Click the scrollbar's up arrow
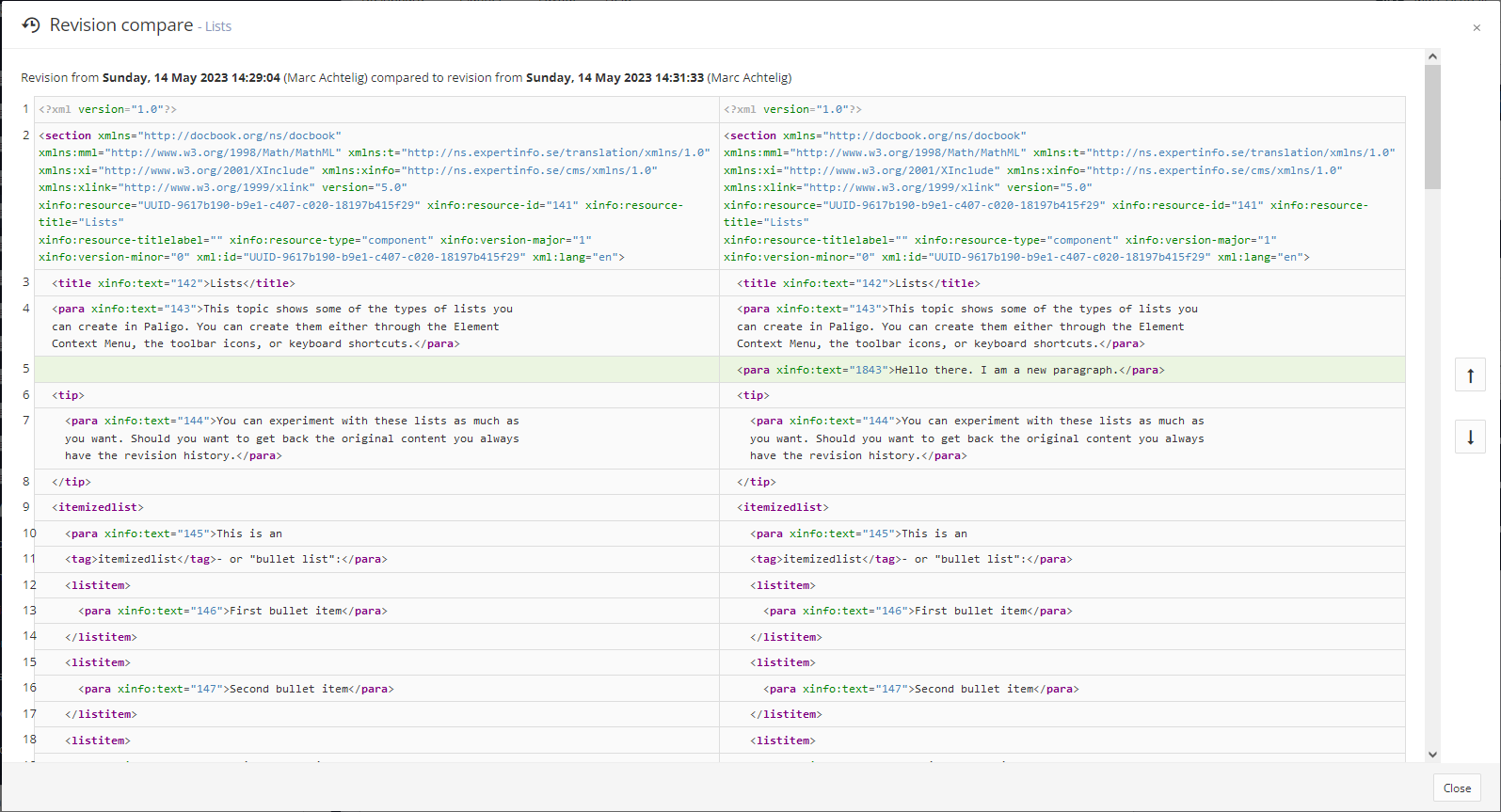The image size is (1501, 812). pyautogui.click(x=1432, y=56)
